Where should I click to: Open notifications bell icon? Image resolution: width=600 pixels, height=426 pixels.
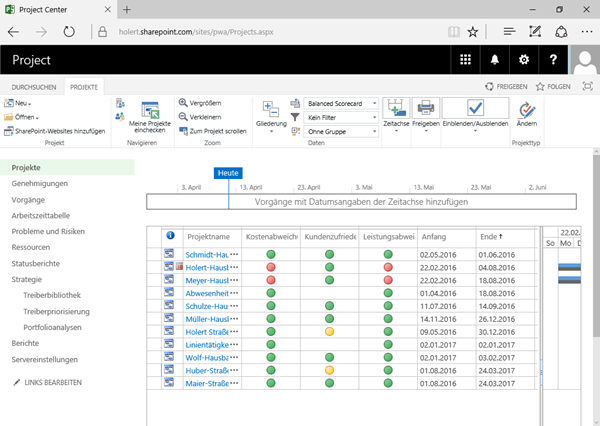pos(495,59)
